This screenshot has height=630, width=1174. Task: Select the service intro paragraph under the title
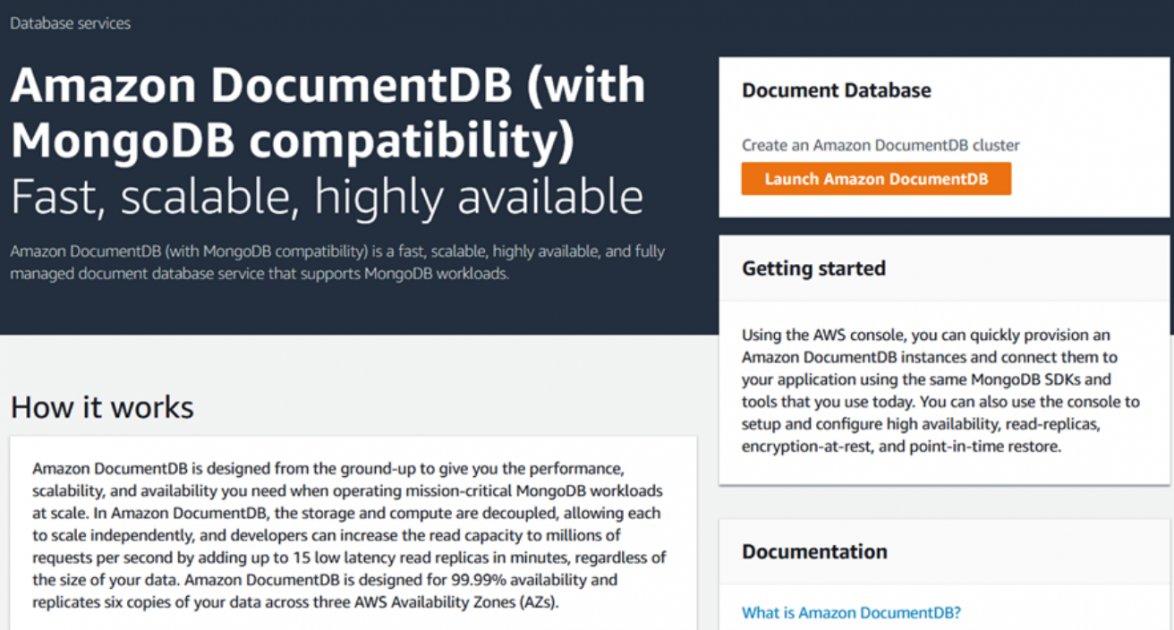click(x=337, y=262)
